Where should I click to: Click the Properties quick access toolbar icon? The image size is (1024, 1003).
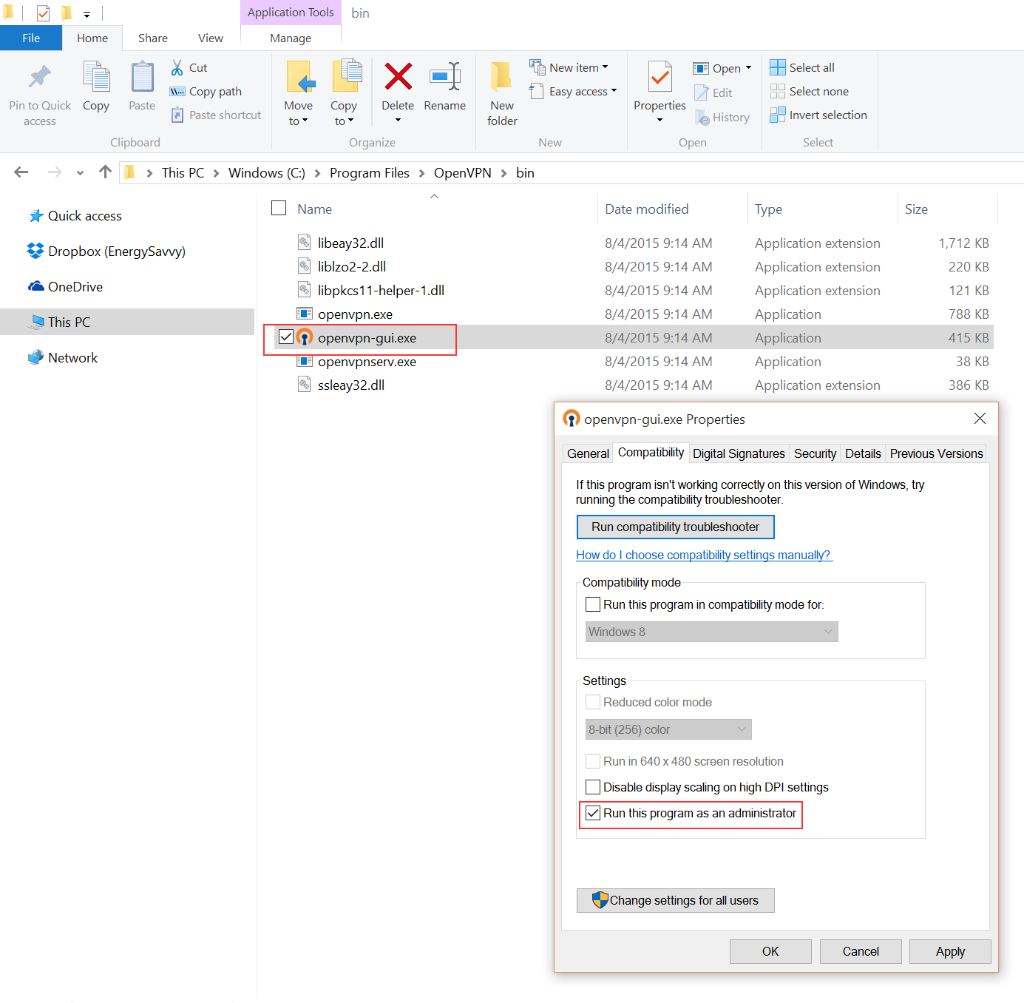tap(43, 12)
